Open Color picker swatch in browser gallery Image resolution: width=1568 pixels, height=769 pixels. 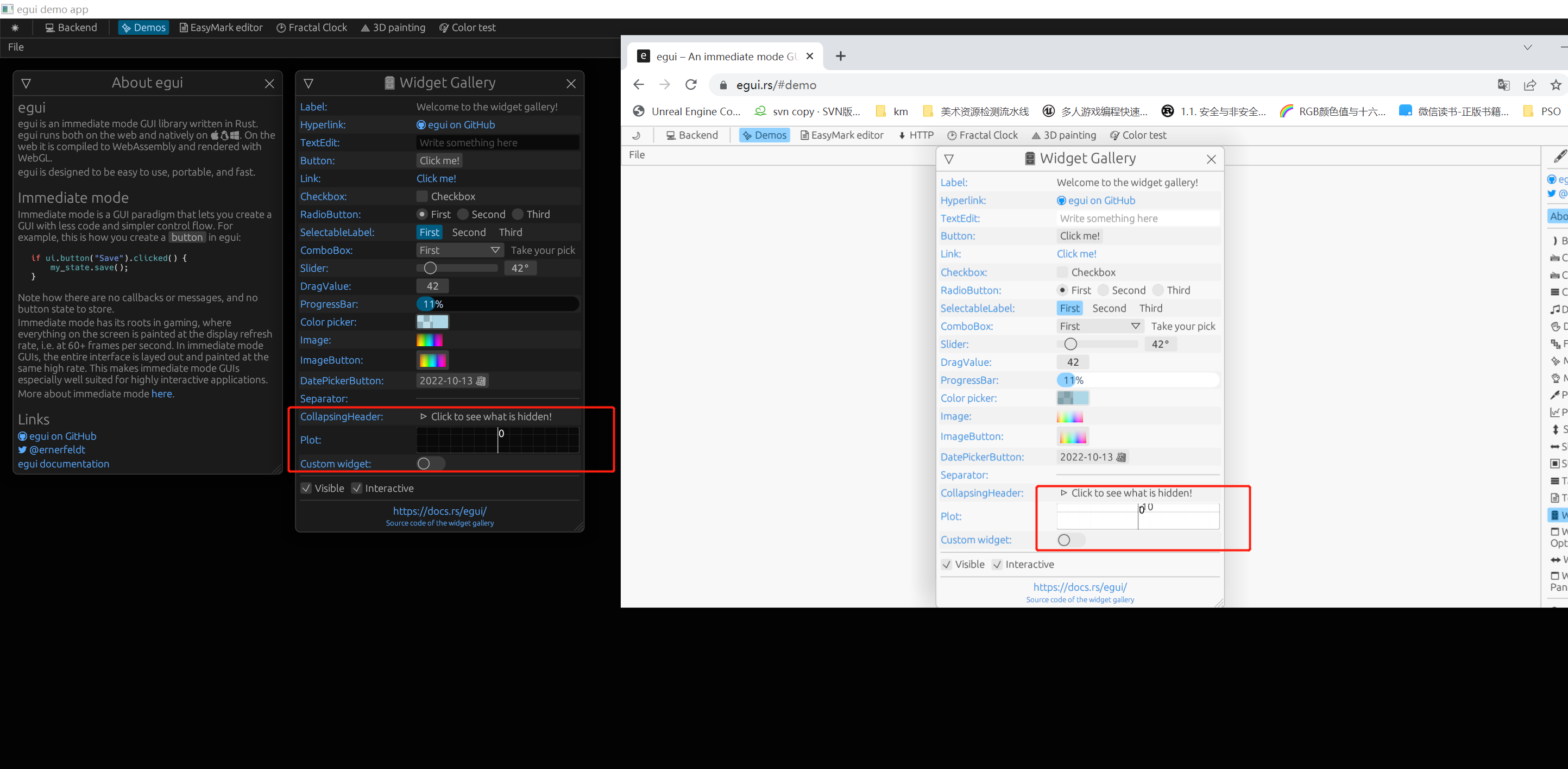1073,398
